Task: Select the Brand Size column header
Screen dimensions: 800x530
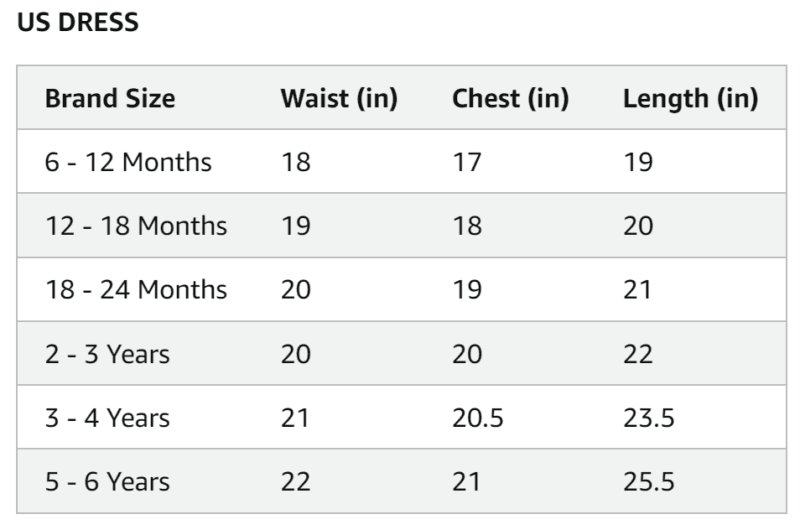Action: coord(110,98)
